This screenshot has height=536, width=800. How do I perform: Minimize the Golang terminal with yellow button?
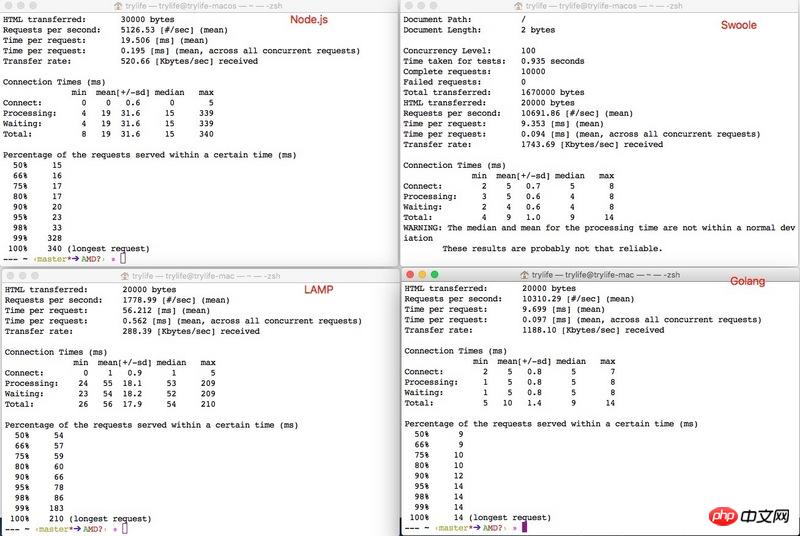tap(422, 274)
